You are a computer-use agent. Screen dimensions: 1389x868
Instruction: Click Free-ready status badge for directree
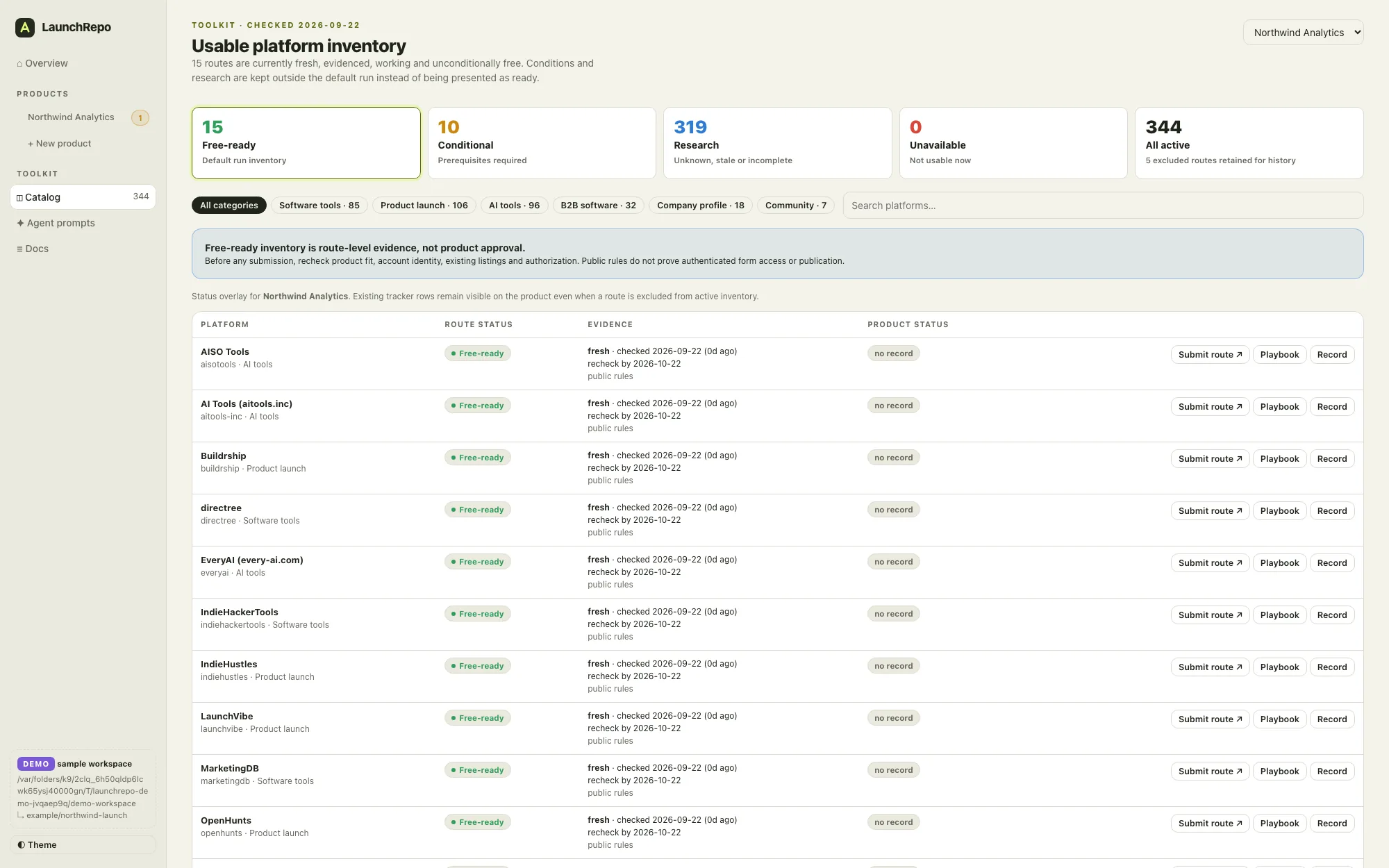(x=478, y=510)
